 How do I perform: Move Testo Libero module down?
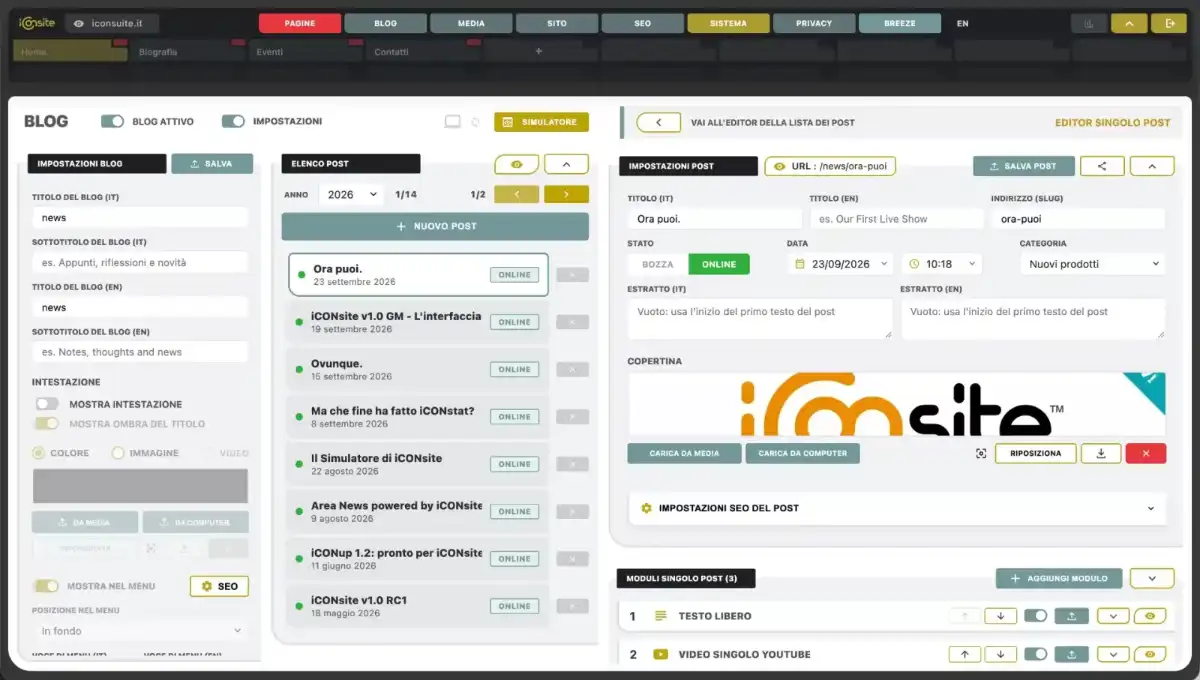point(1000,616)
